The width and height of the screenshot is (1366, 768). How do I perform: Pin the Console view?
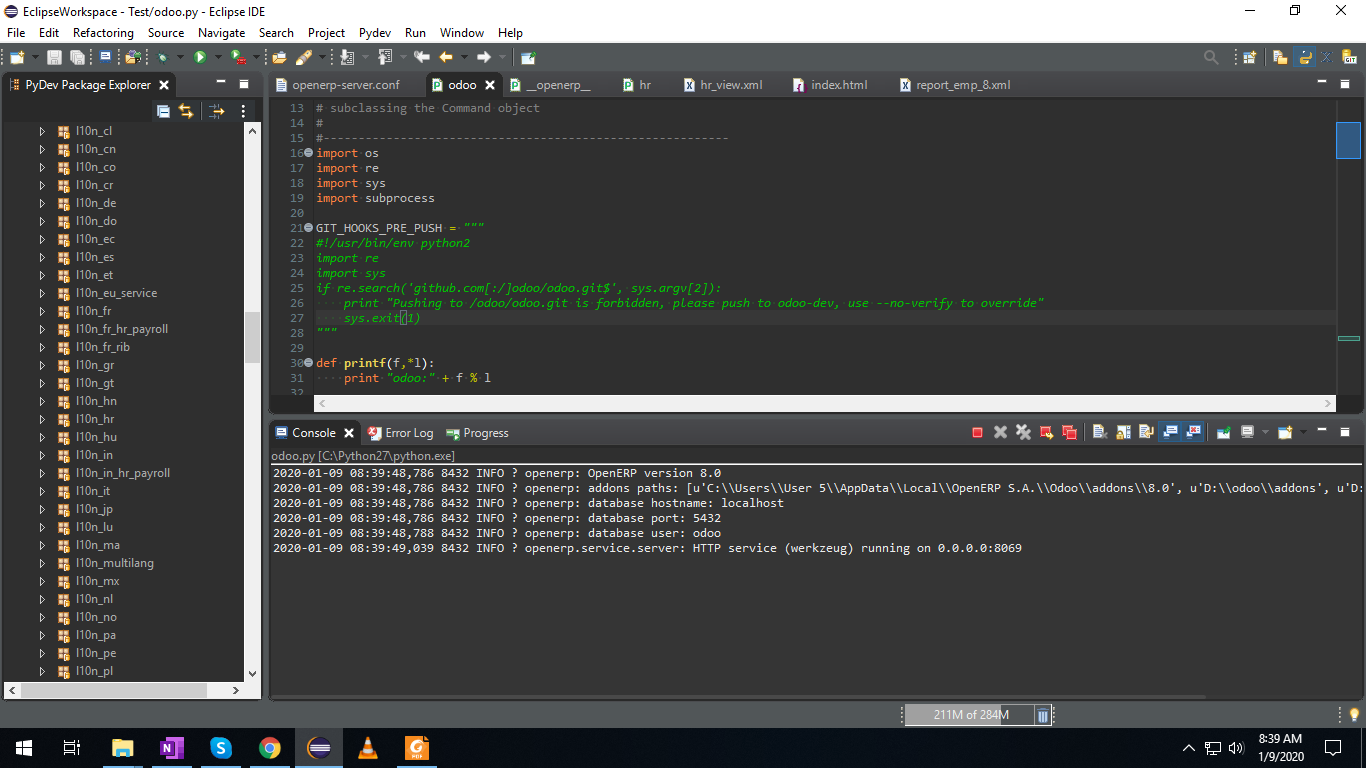[x=1223, y=433]
